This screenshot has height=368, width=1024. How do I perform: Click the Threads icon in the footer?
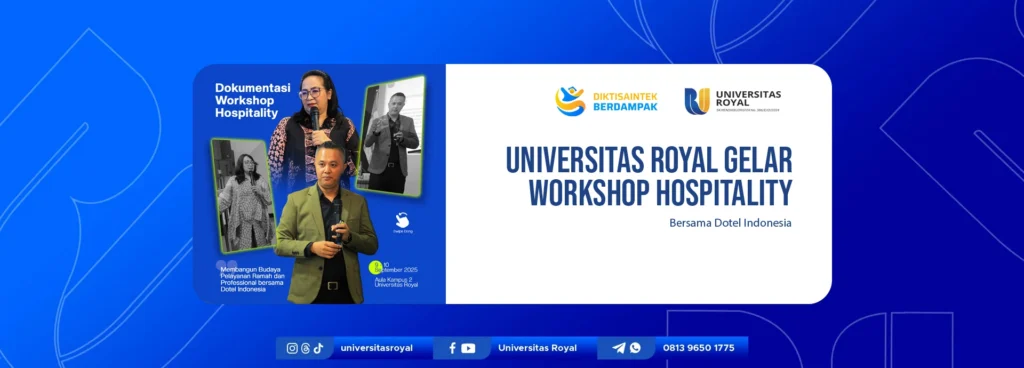[x=306, y=348]
